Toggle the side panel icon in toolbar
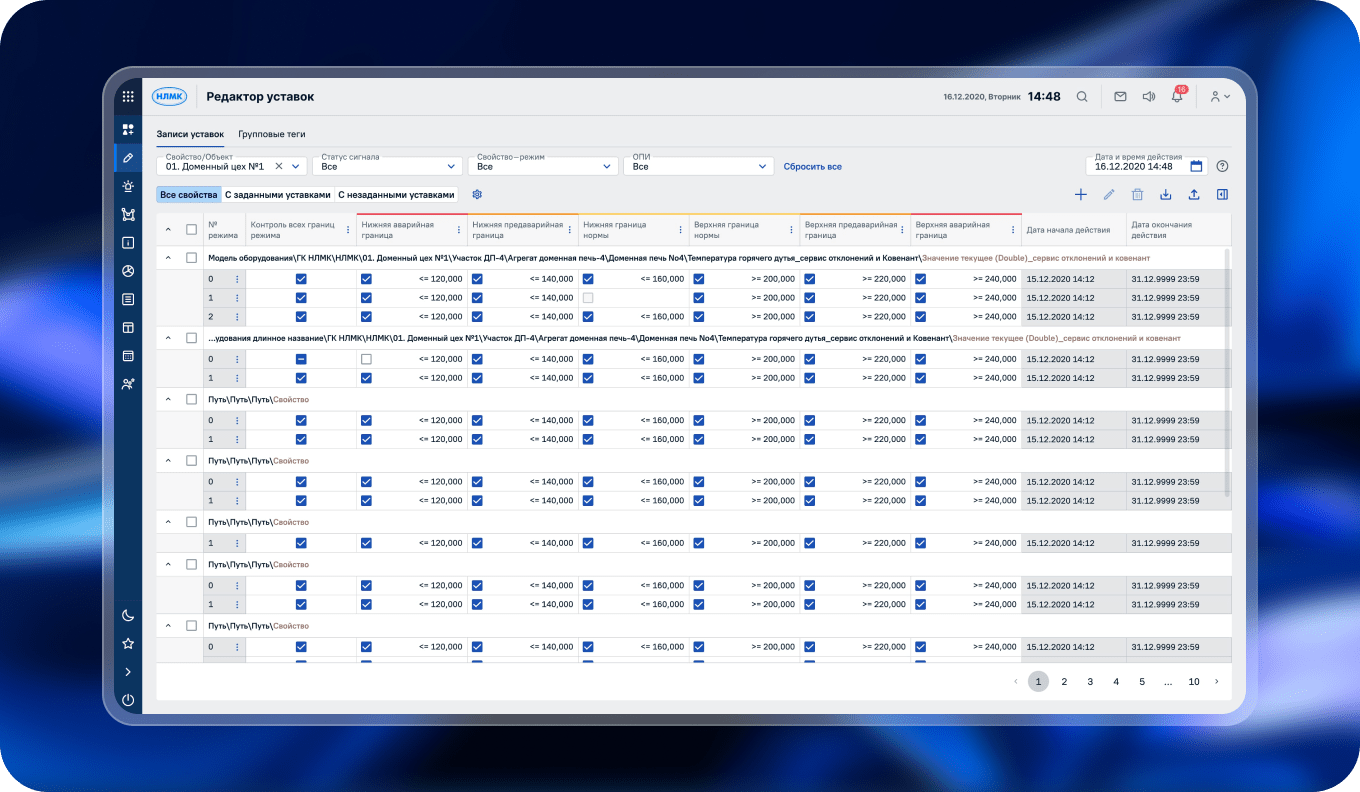1360x792 pixels. tap(1222, 195)
